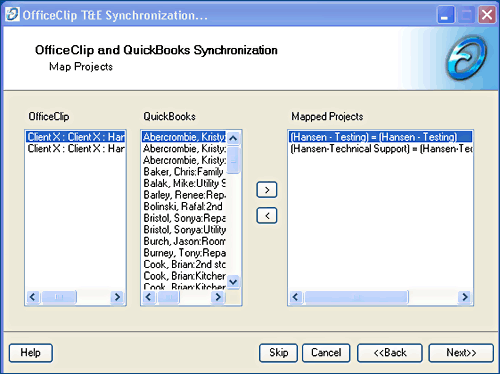Click the QuickBooks list scroll down arrow

click(233, 282)
